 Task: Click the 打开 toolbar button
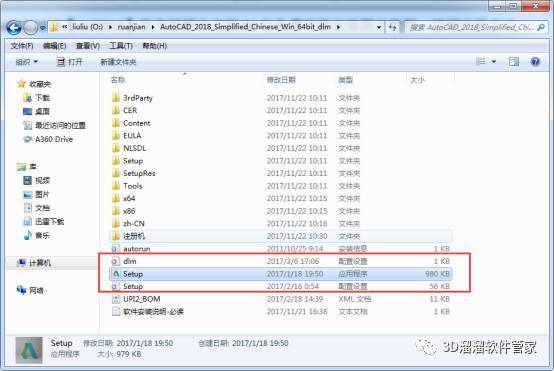70,62
